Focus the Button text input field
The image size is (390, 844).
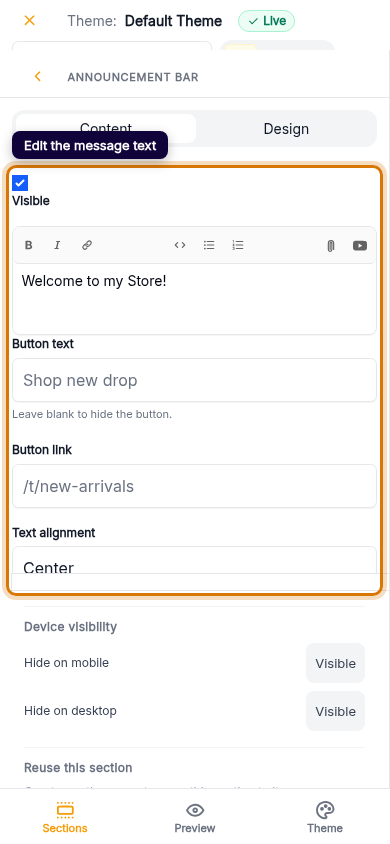(x=194, y=380)
